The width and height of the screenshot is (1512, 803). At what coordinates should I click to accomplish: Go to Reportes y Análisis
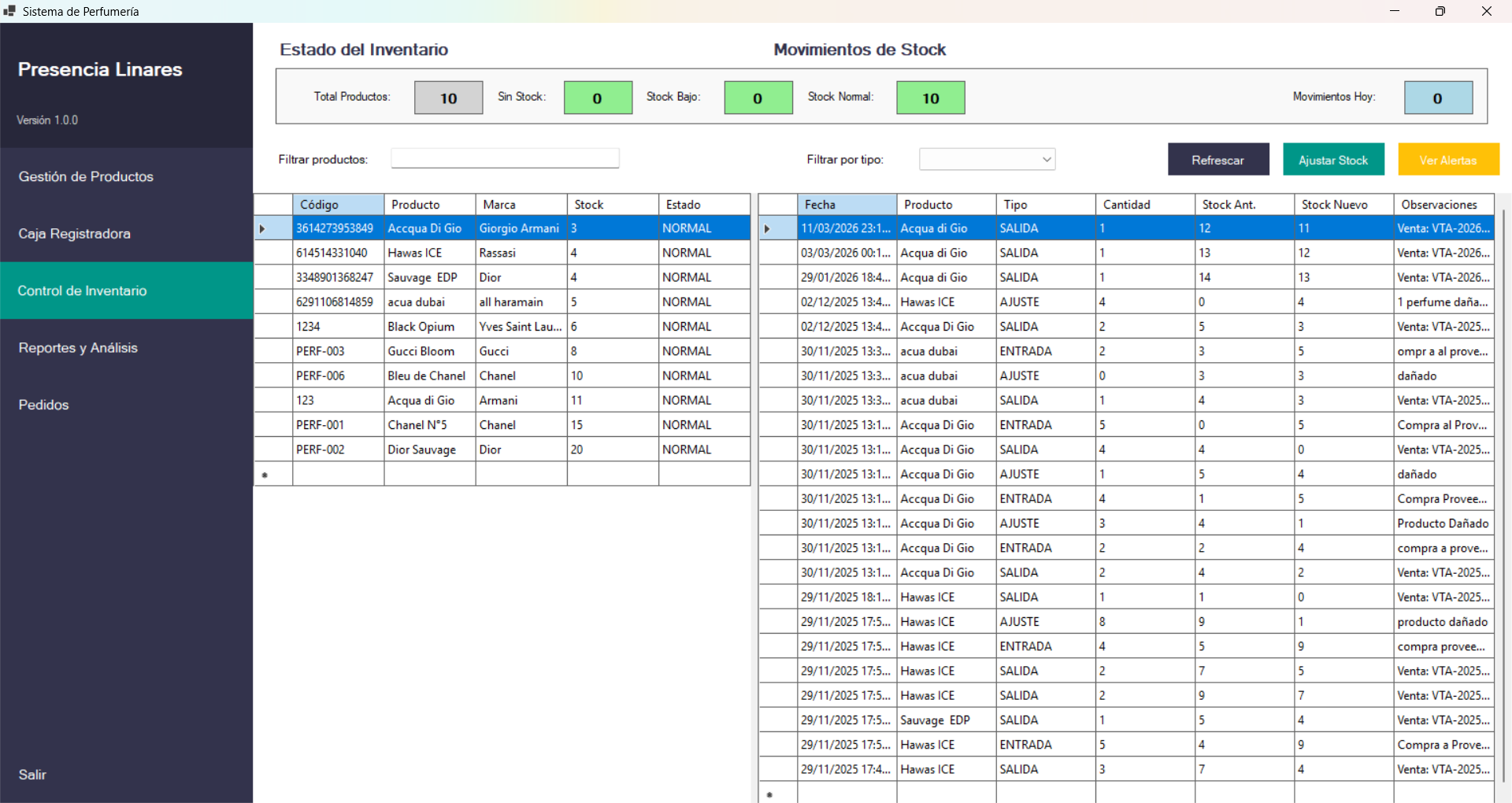[78, 348]
